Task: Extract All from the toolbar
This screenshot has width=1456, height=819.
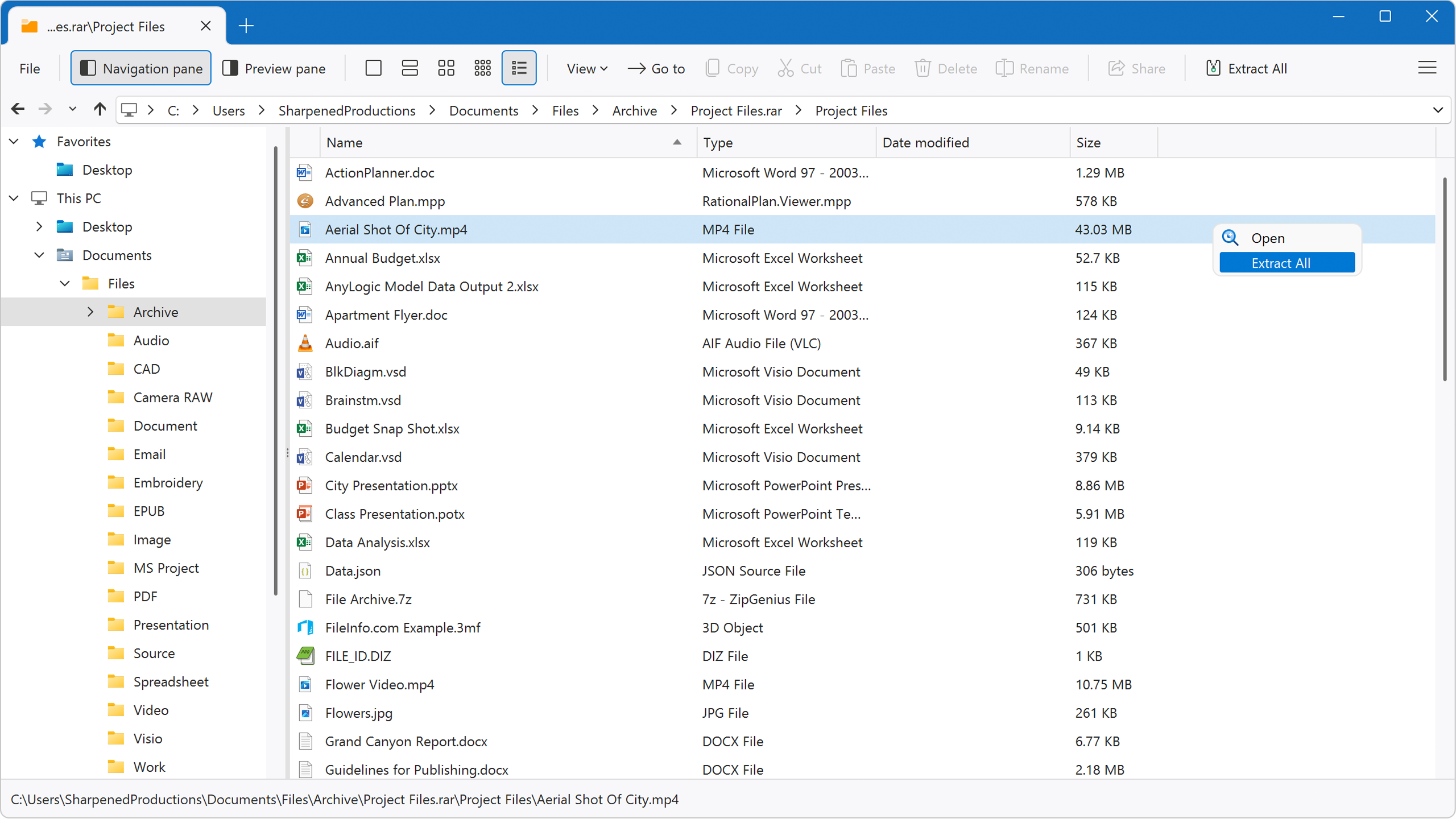Action: 1247,68
